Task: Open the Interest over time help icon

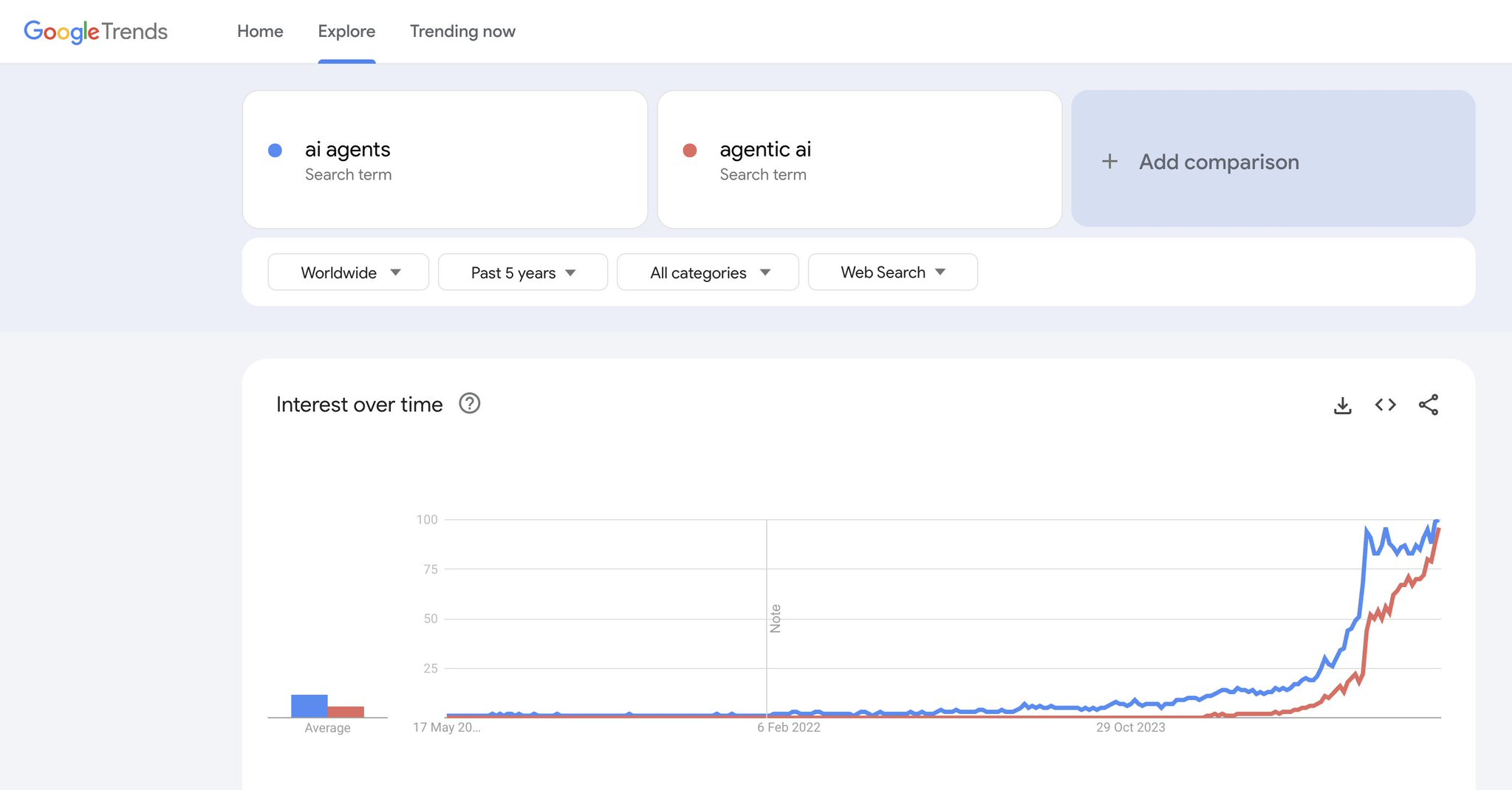Action: (470, 404)
